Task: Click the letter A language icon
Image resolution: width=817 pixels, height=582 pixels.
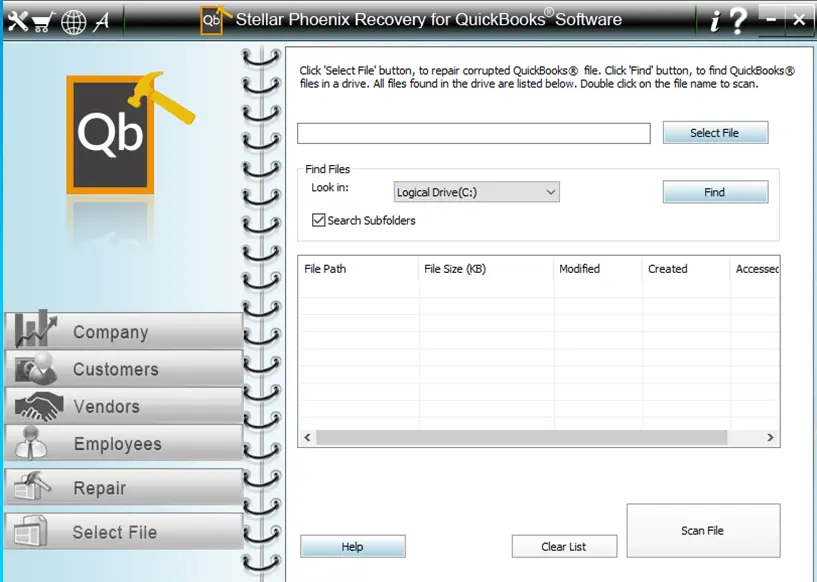Action: pos(102,21)
